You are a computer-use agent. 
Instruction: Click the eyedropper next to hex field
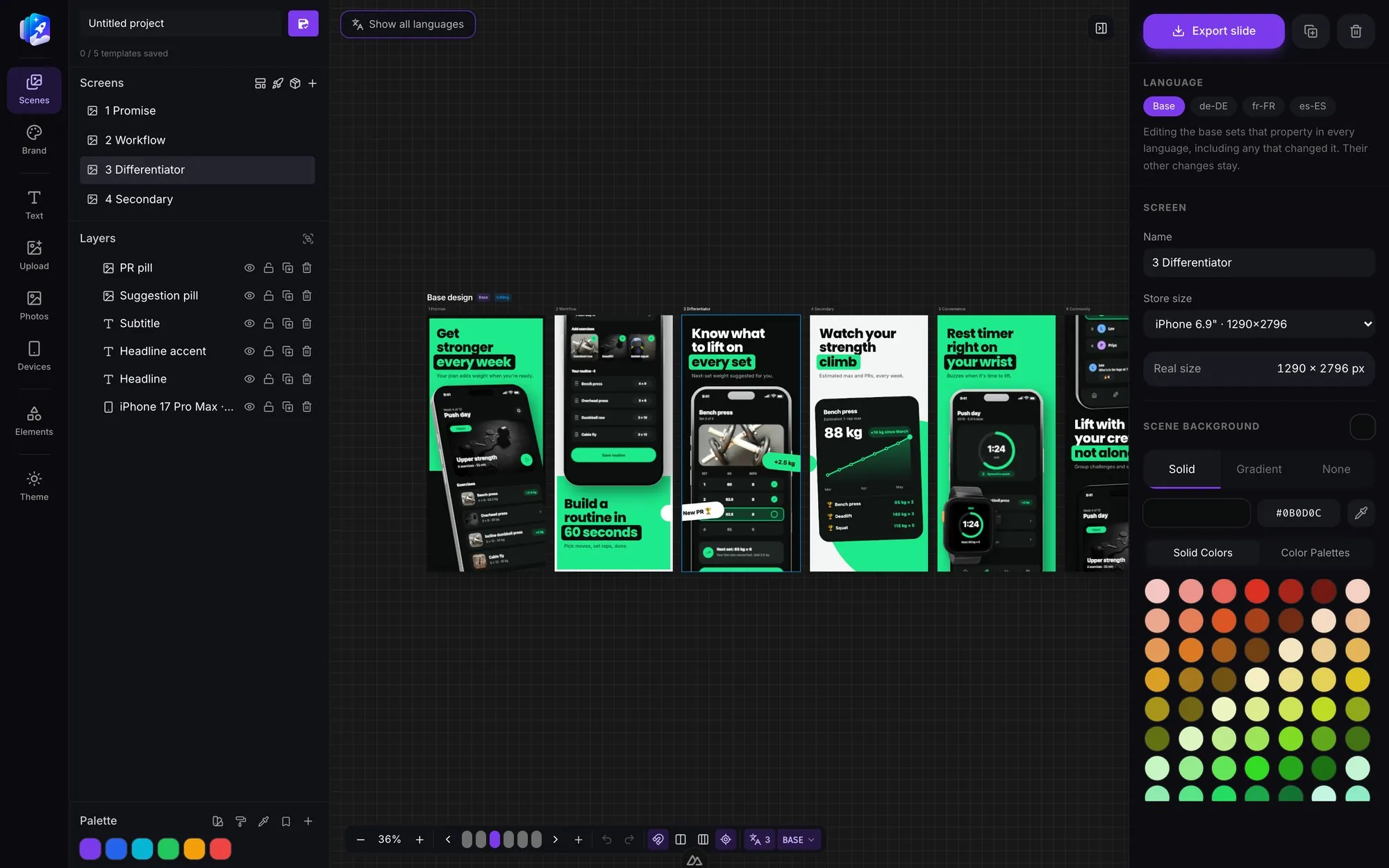1361,513
